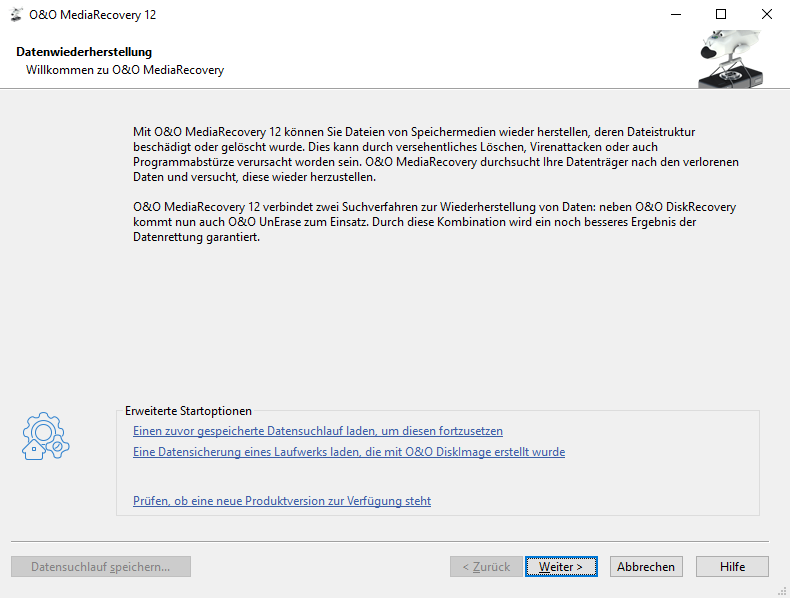Load an O&O DiskImage Datensicherung link
The height and width of the screenshot is (598, 790).
[349, 452]
